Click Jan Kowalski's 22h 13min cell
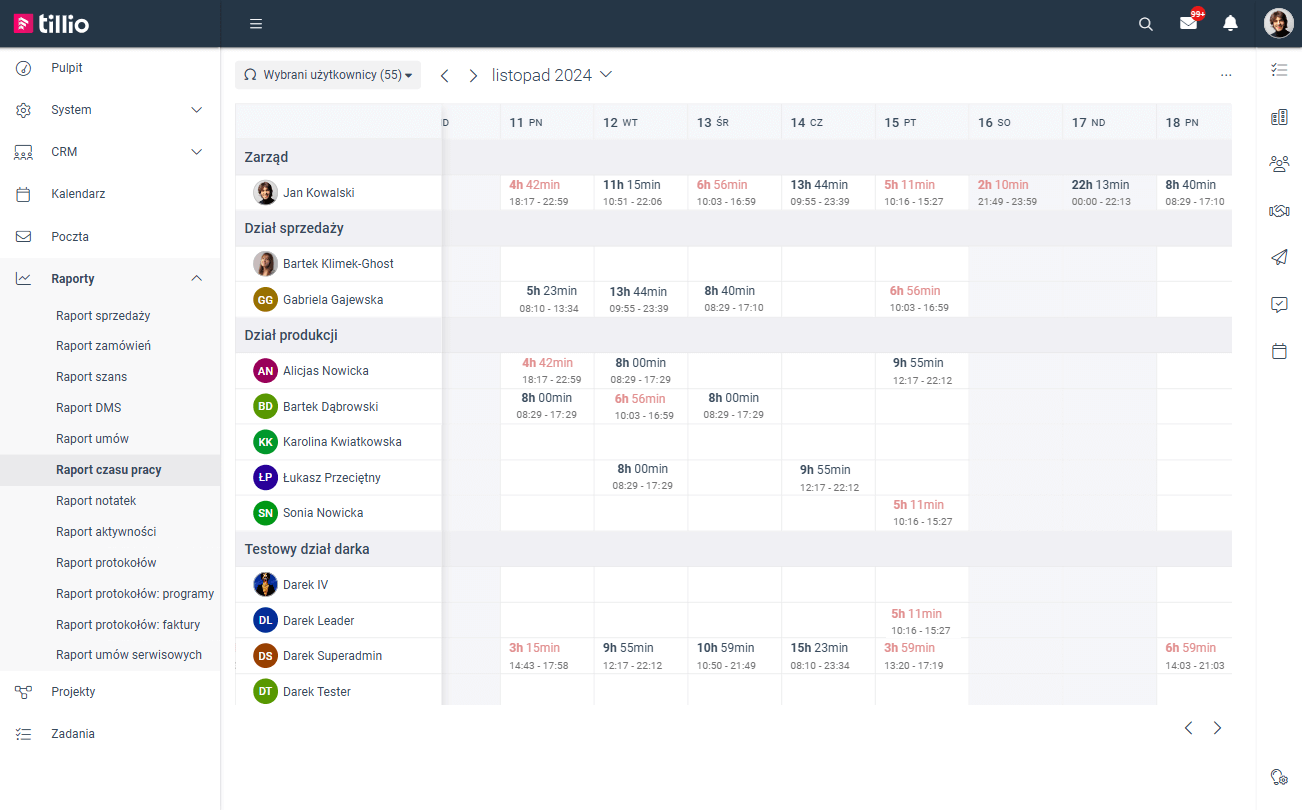 tap(1108, 193)
